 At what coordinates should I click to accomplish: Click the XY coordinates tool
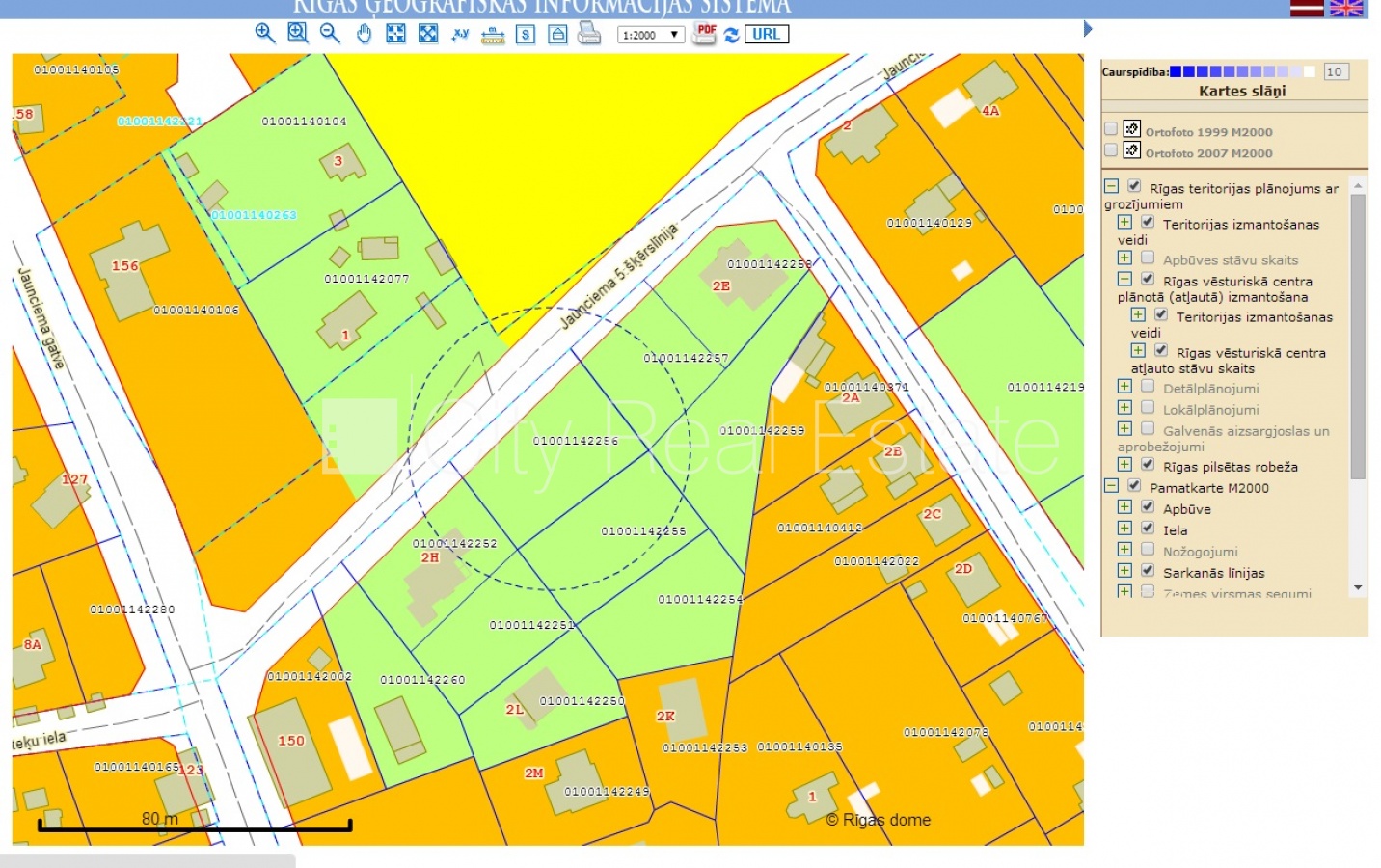(x=461, y=34)
